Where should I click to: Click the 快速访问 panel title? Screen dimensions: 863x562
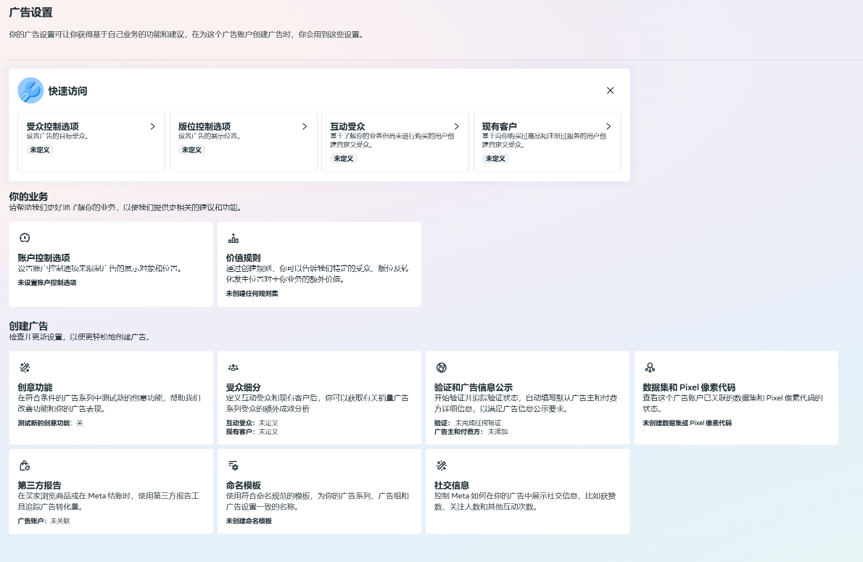68,91
